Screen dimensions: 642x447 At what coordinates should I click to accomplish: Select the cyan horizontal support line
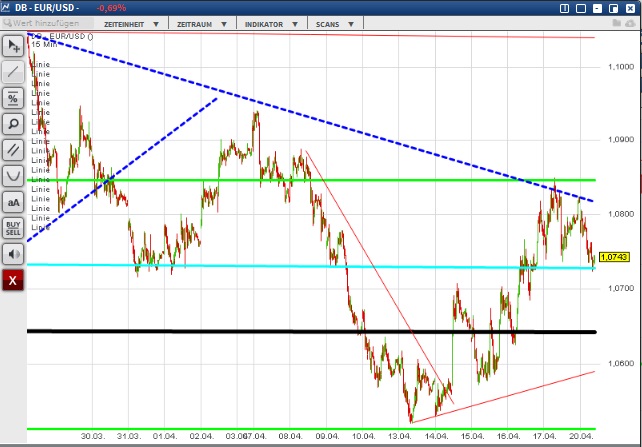point(311,266)
